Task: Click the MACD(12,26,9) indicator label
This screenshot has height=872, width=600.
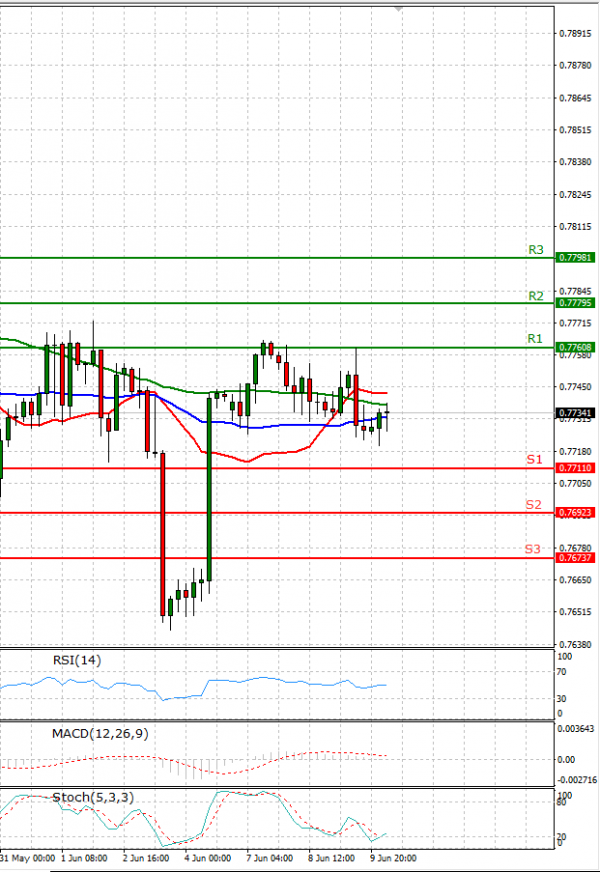Action: pyautogui.click(x=100, y=734)
